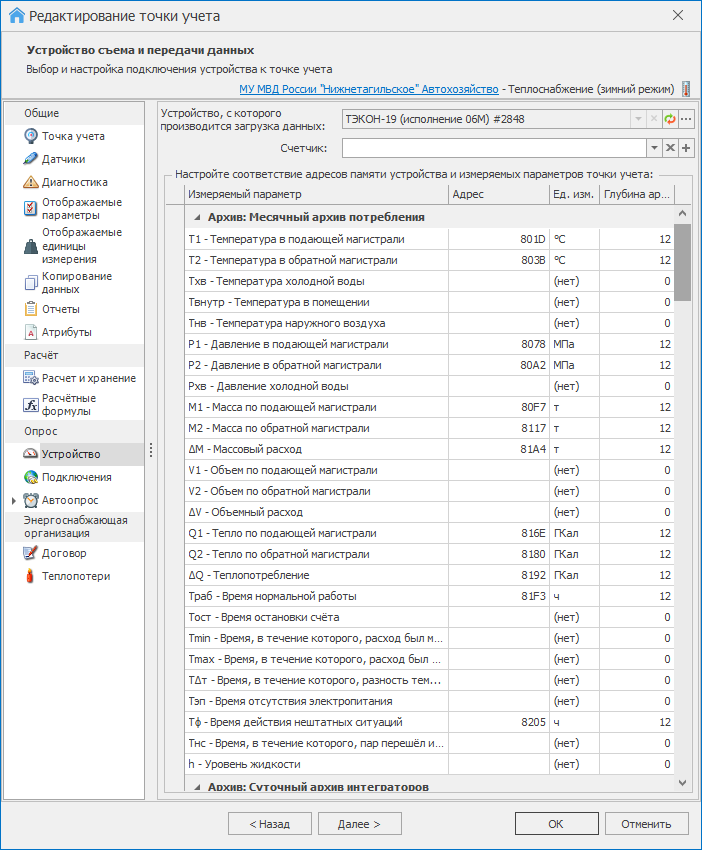Select Датчики in the sidebar

(63, 159)
